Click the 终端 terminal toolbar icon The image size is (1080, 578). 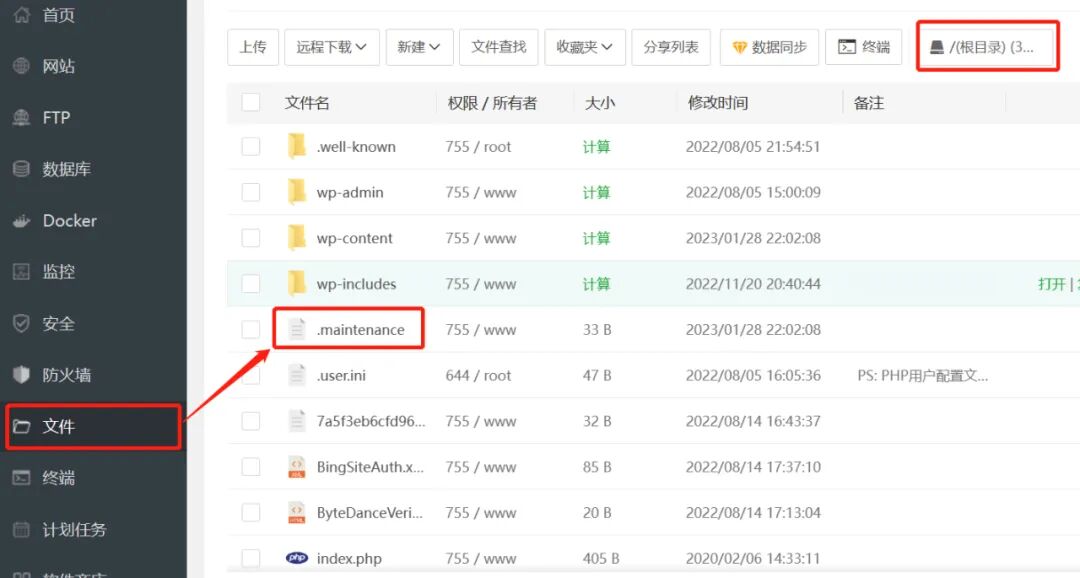pyautogui.click(x=846, y=46)
